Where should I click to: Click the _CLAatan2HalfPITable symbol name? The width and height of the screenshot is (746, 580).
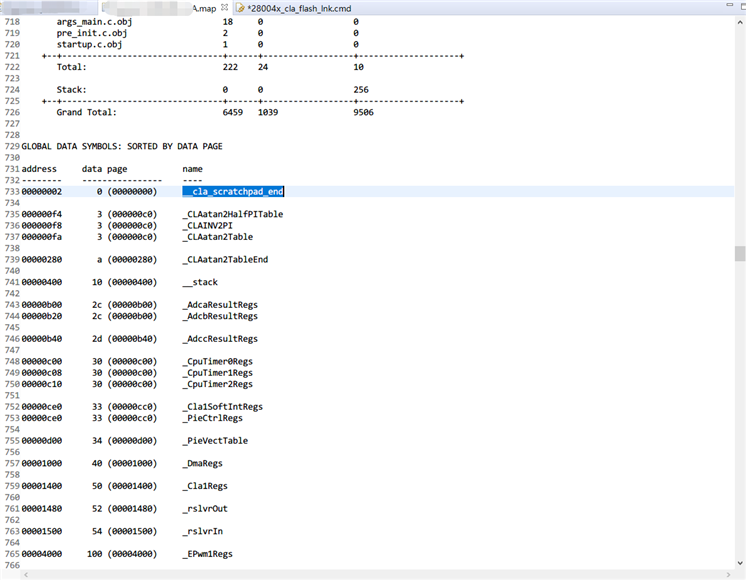(233, 214)
